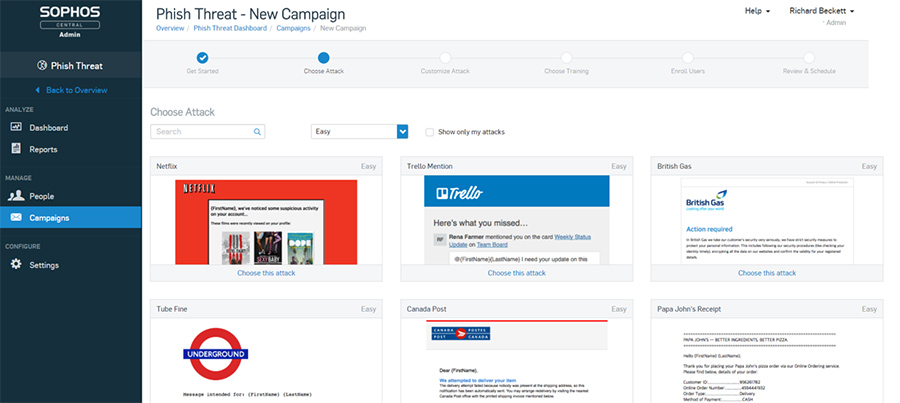This screenshot has width=900, height=403.
Task: Expand the Help menu
Action: (x=757, y=11)
